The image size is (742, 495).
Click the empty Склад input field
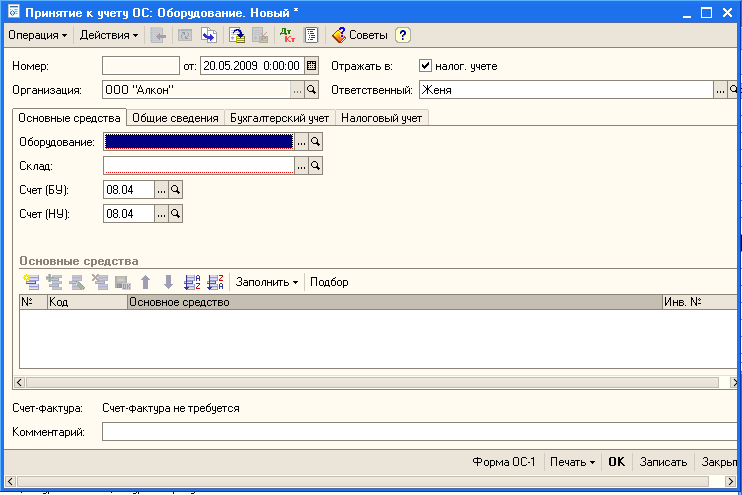(x=199, y=166)
